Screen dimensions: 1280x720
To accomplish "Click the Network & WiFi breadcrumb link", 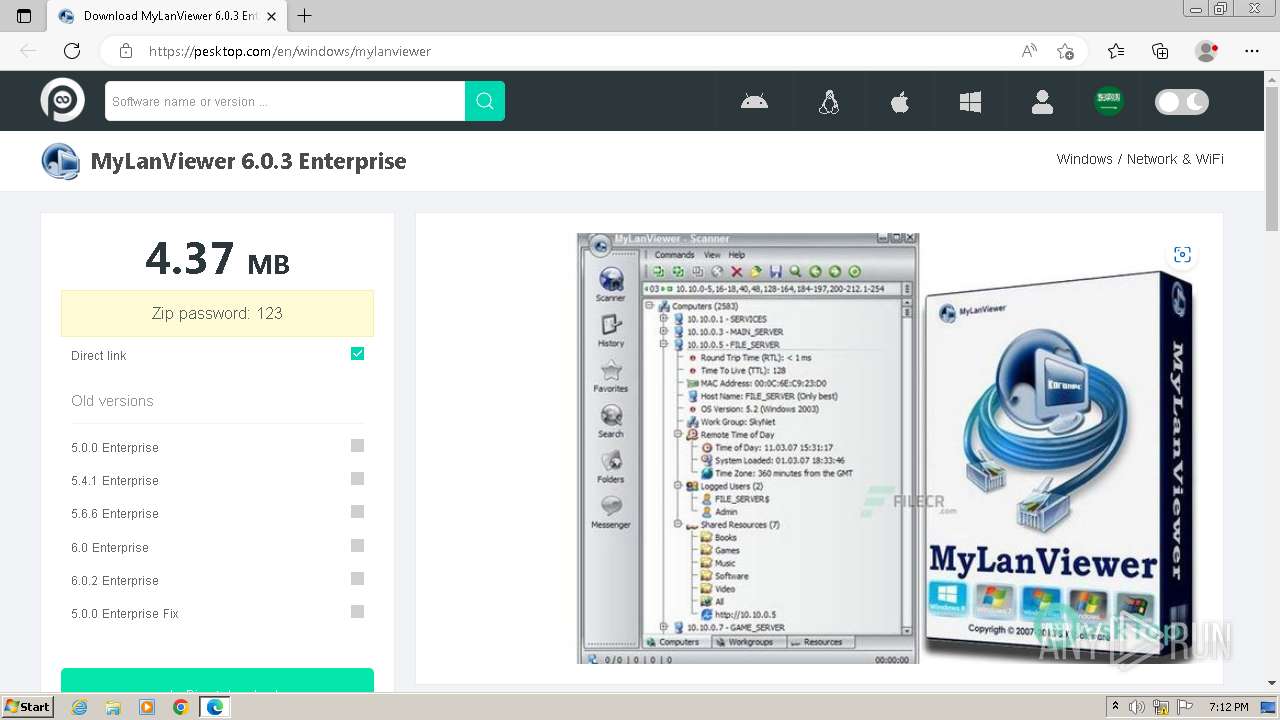I will tap(1175, 159).
